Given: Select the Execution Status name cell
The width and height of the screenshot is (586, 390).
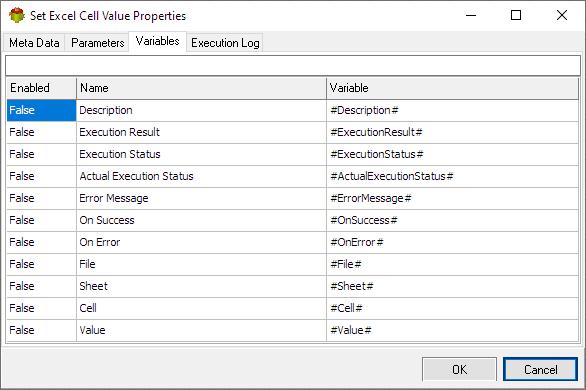Looking at the screenshot, I should tap(201, 154).
